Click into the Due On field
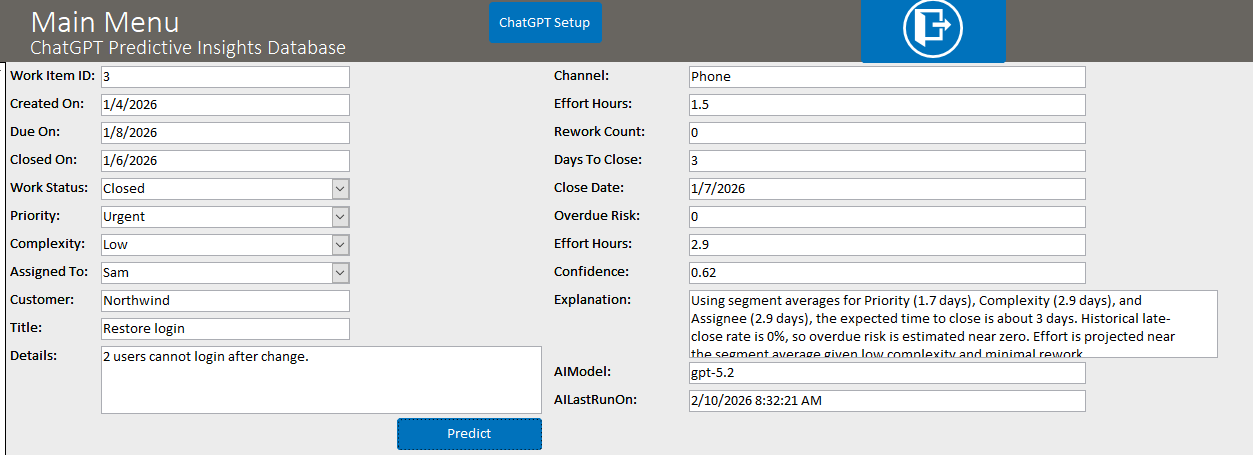Image resolution: width=1253 pixels, height=455 pixels. [x=225, y=133]
